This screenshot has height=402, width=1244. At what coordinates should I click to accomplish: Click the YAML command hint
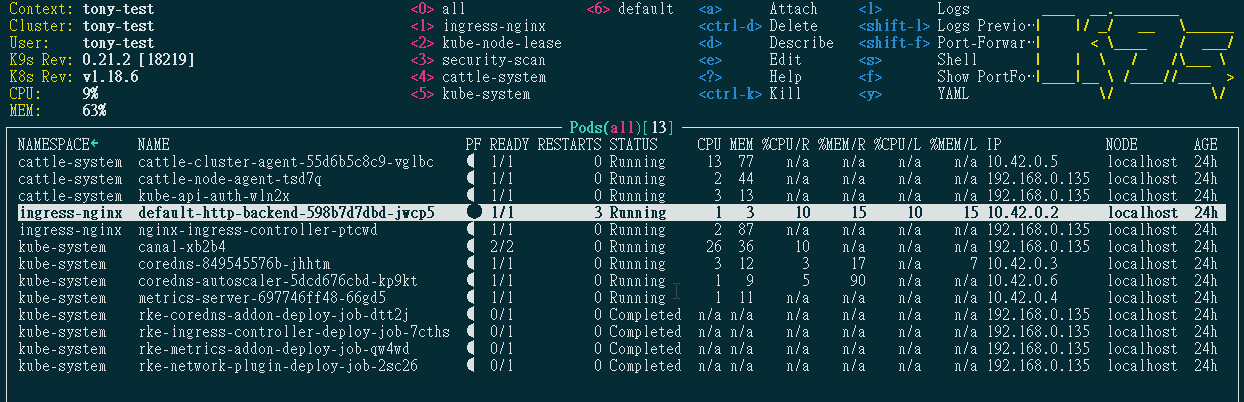pyautogui.click(x=953, y=94)
